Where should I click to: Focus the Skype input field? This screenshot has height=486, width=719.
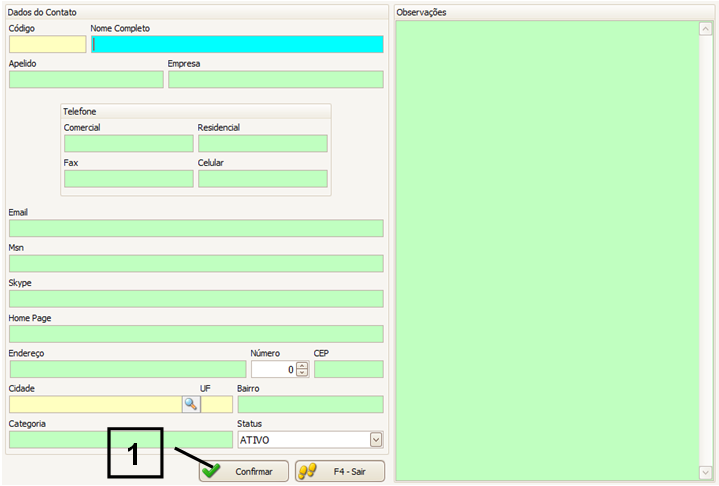pyautogui.click(x=196, y=299)
